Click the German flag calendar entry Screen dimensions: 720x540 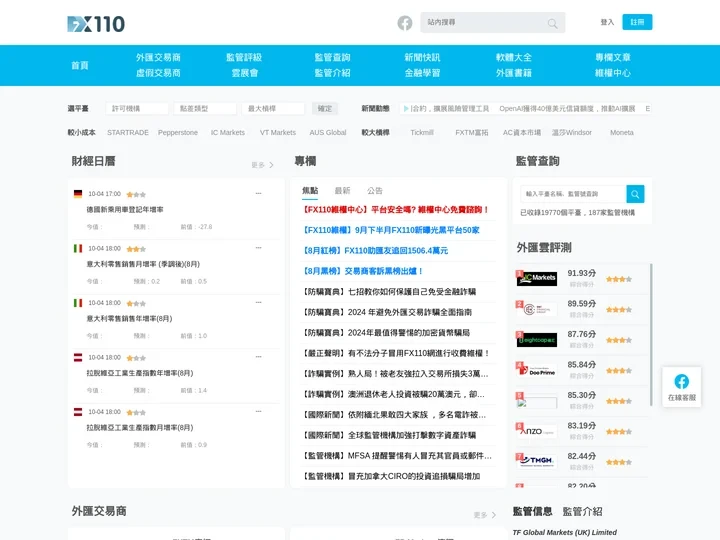tap(78, 194)
